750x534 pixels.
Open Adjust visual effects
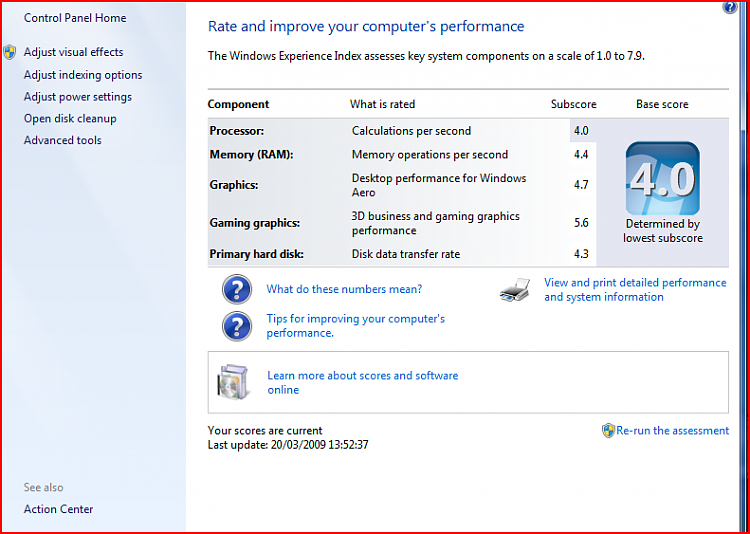[74, 52]
